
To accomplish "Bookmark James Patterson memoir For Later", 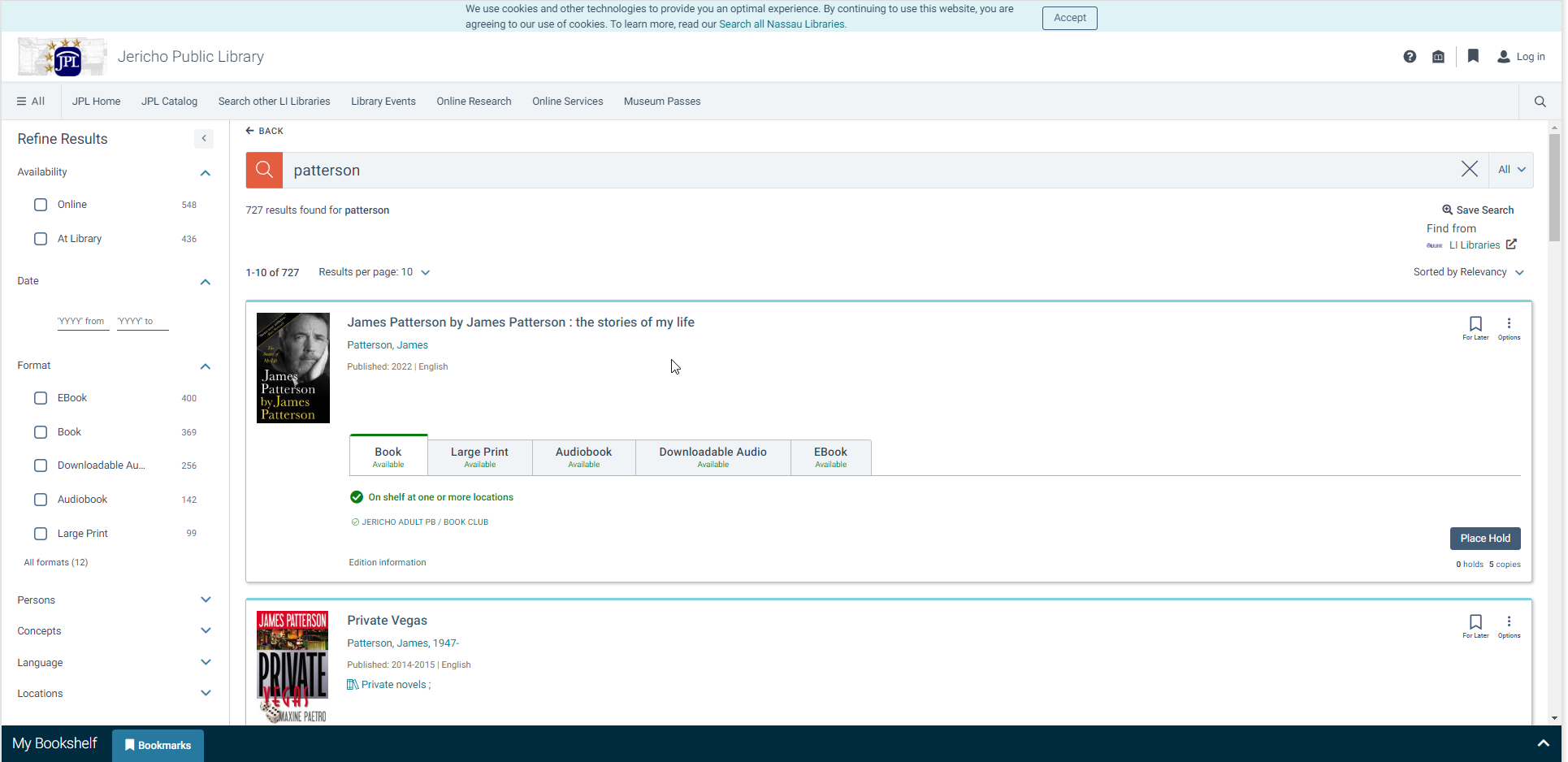I will pyautogui.click(x=1475, y=327).
